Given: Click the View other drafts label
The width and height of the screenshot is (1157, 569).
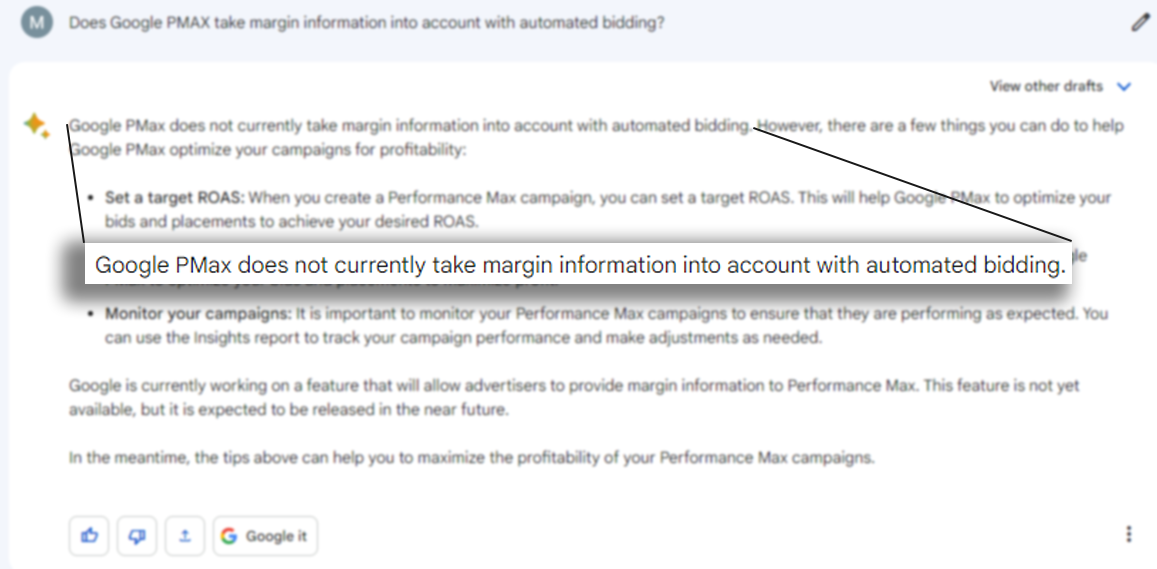Looking at the screenshot, I should [1046, 87].
